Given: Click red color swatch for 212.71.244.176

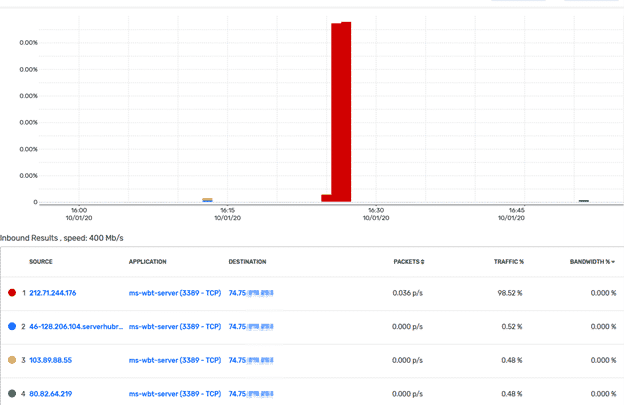Looking at the screenshot, I should pos(12,293).
